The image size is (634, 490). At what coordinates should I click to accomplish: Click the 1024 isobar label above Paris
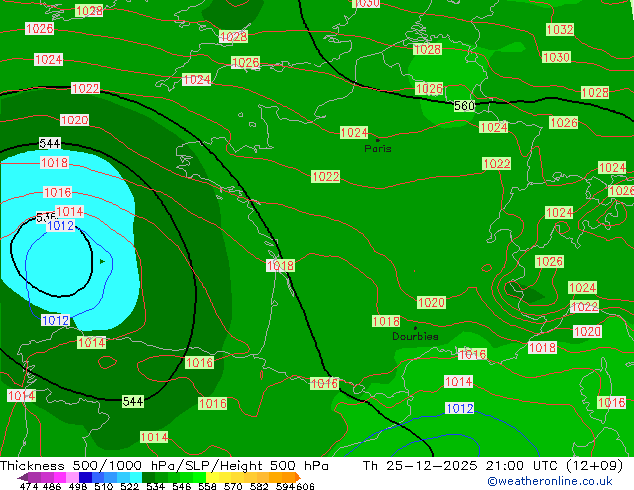pyautogui.click(x=354, y=133)
